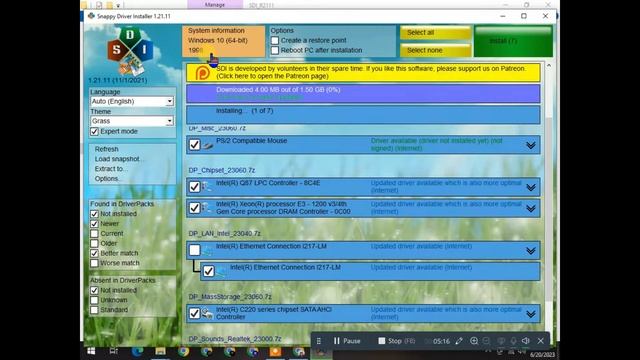
Task: Open the Windows Start menu
Action: (x=91, y=351)
